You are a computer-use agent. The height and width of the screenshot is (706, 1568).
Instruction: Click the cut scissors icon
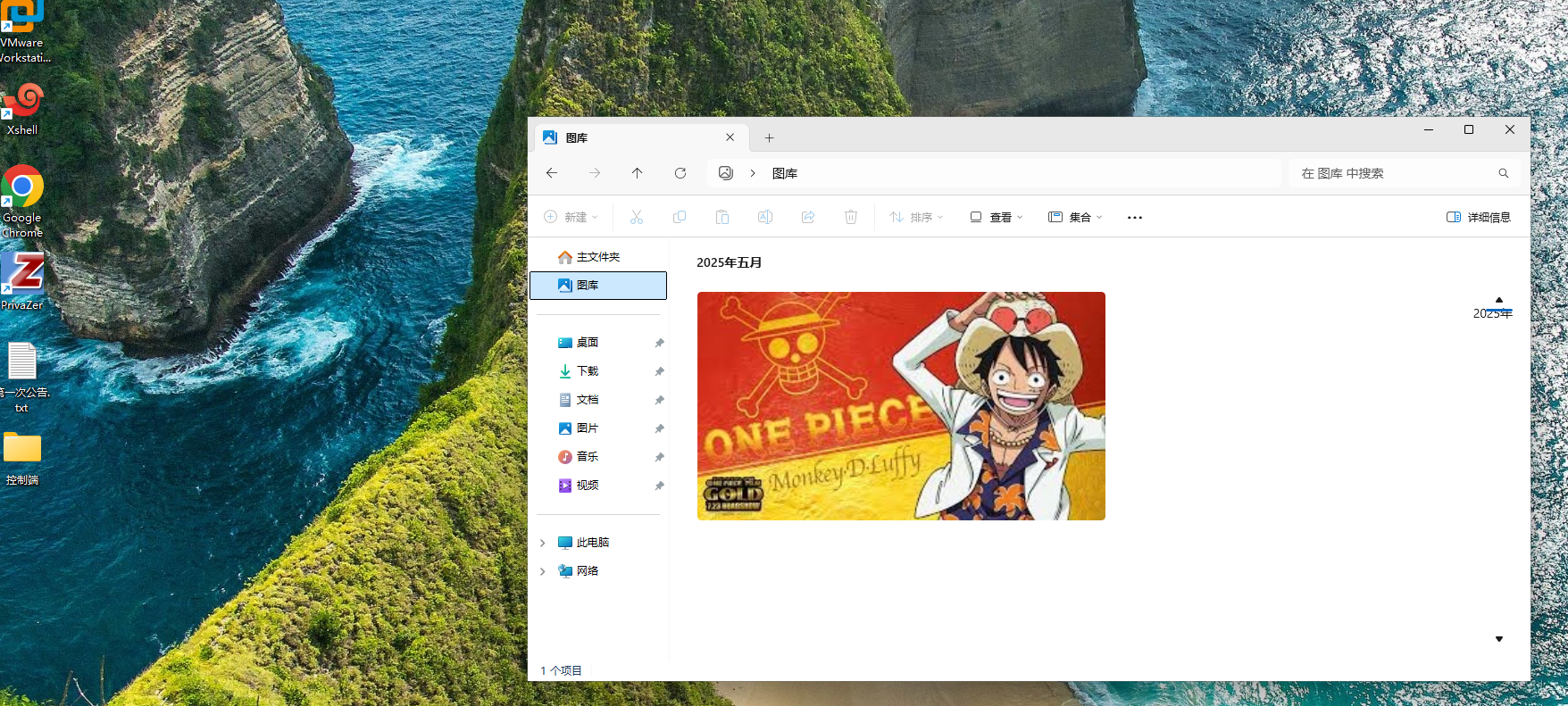tap(637, 217)
